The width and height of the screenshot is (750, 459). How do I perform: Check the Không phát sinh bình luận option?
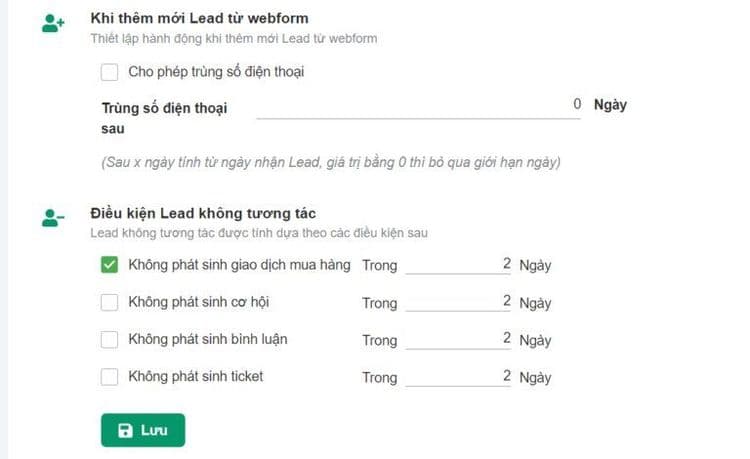[x=110, y=340]
